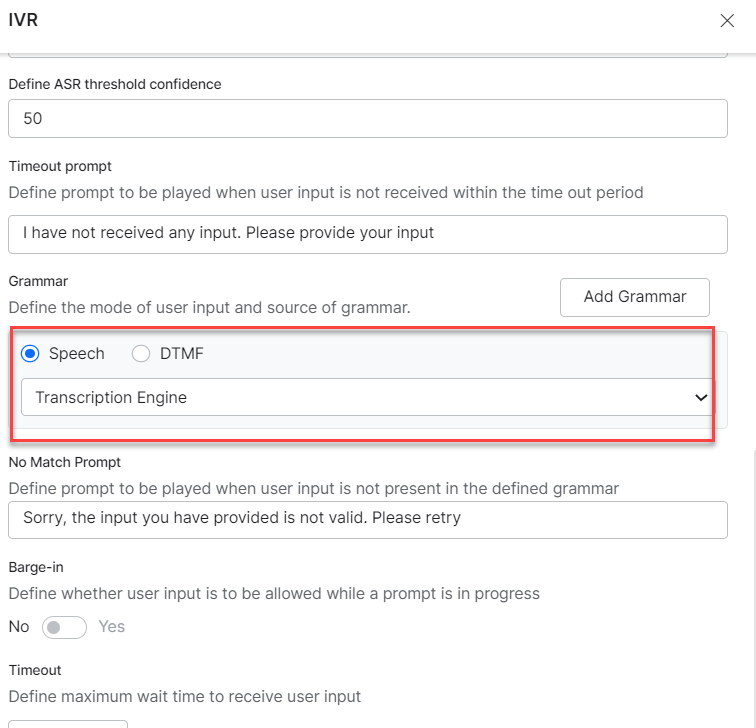This screenshot has height=728, width=756.
Task: Click the Timeout wait time field at the bottom
Action: 68,722
